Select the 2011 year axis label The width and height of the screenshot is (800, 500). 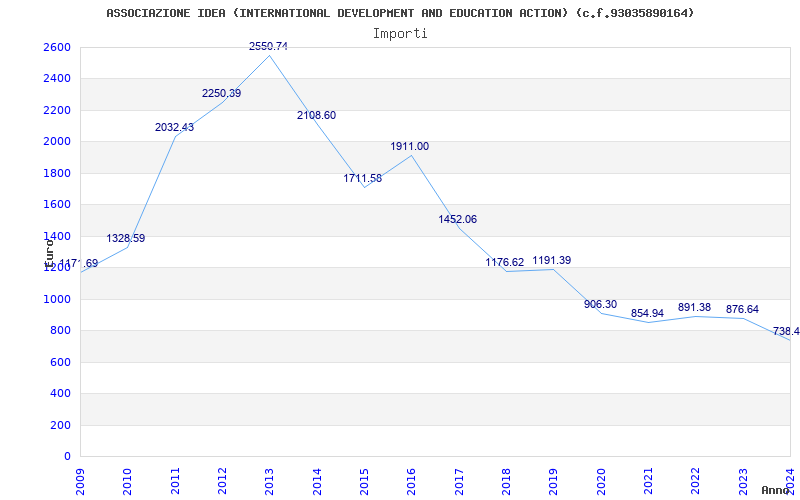[x=175, y=482]
